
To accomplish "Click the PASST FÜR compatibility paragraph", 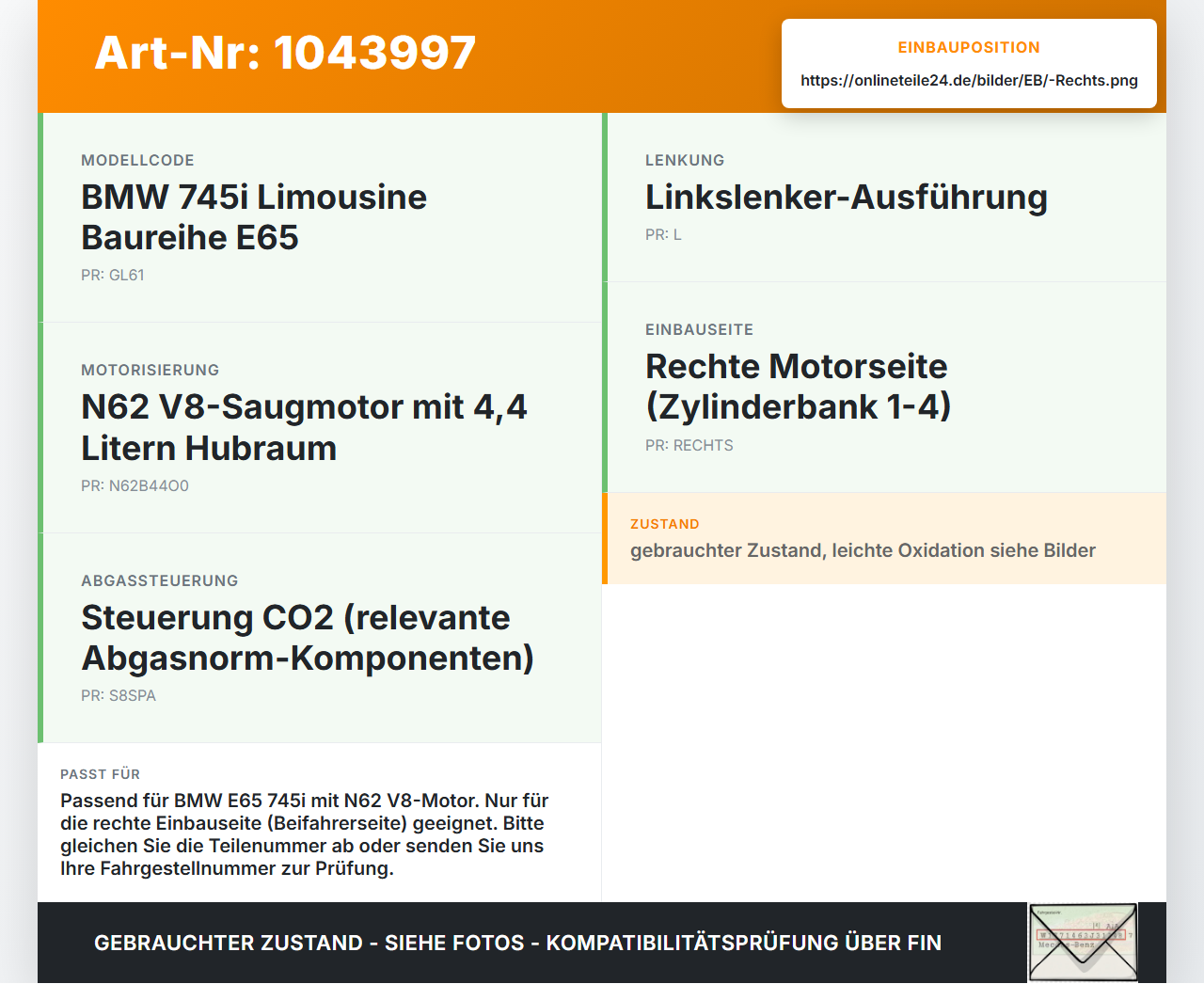I will click(x=305, y=834).
